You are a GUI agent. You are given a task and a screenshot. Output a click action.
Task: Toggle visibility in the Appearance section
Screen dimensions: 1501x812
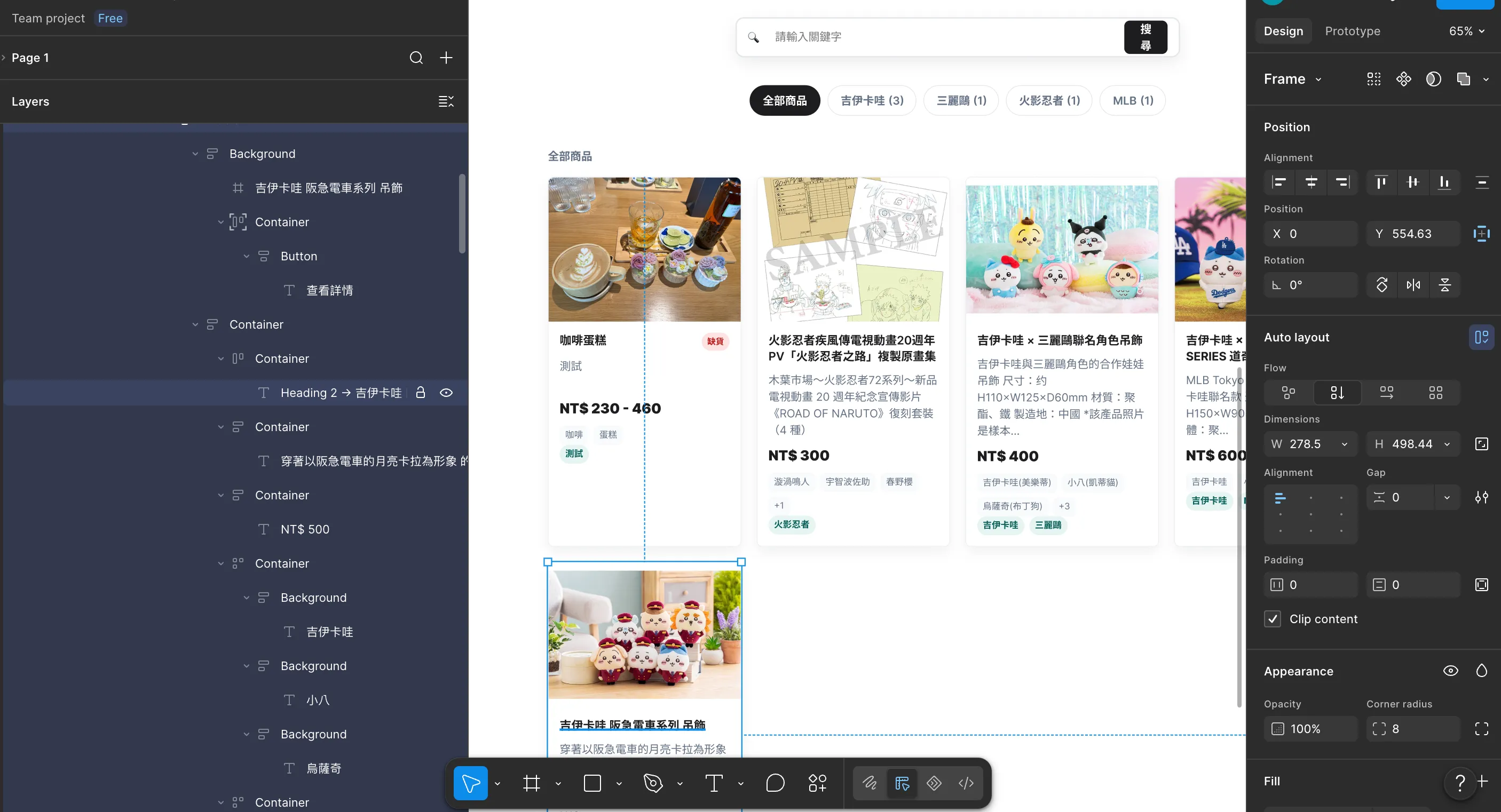coord(1450,671)
